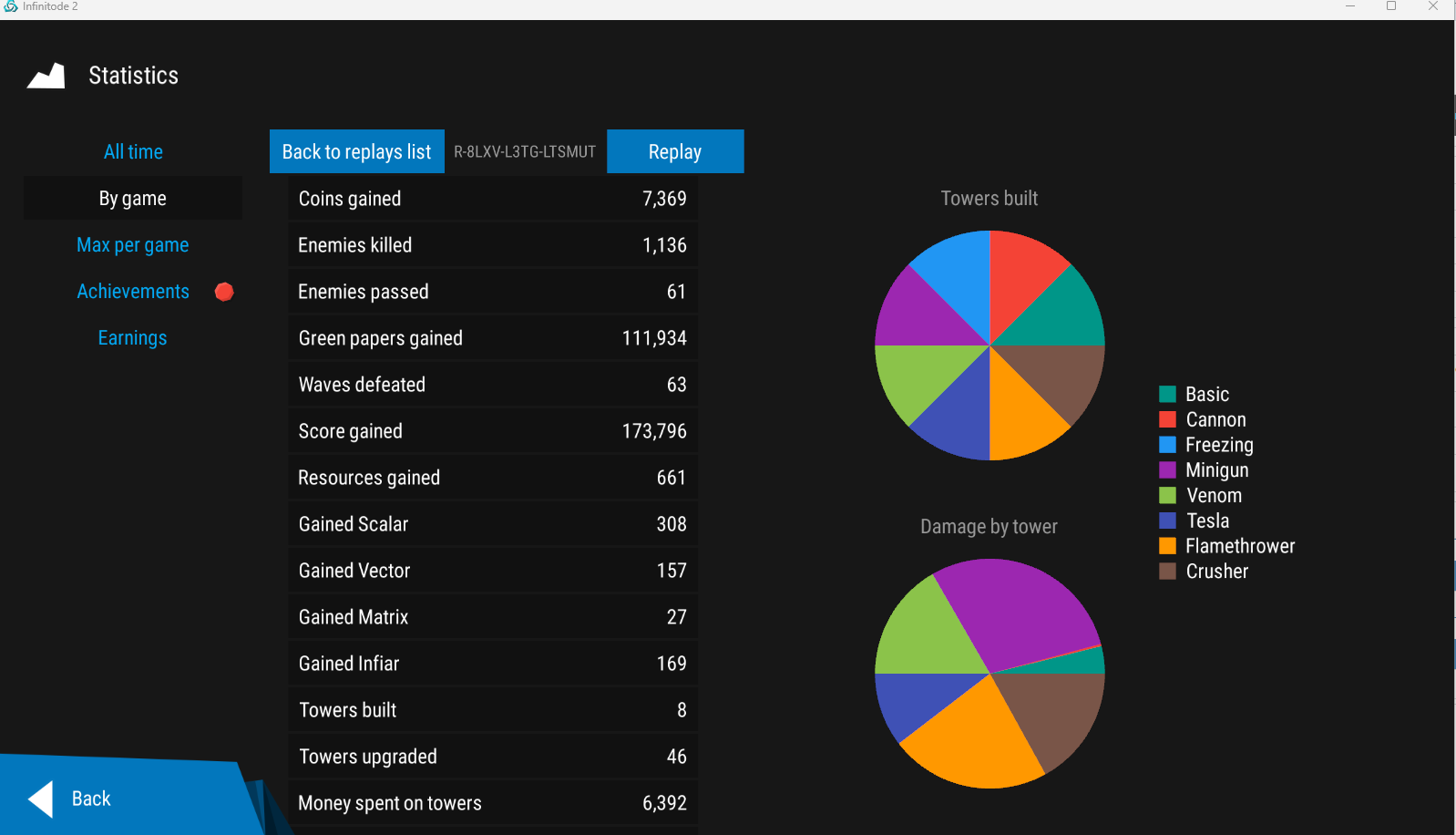Switch to Max per game tab
Screen dimensions: 1456x835
click(x=133, y=245)
